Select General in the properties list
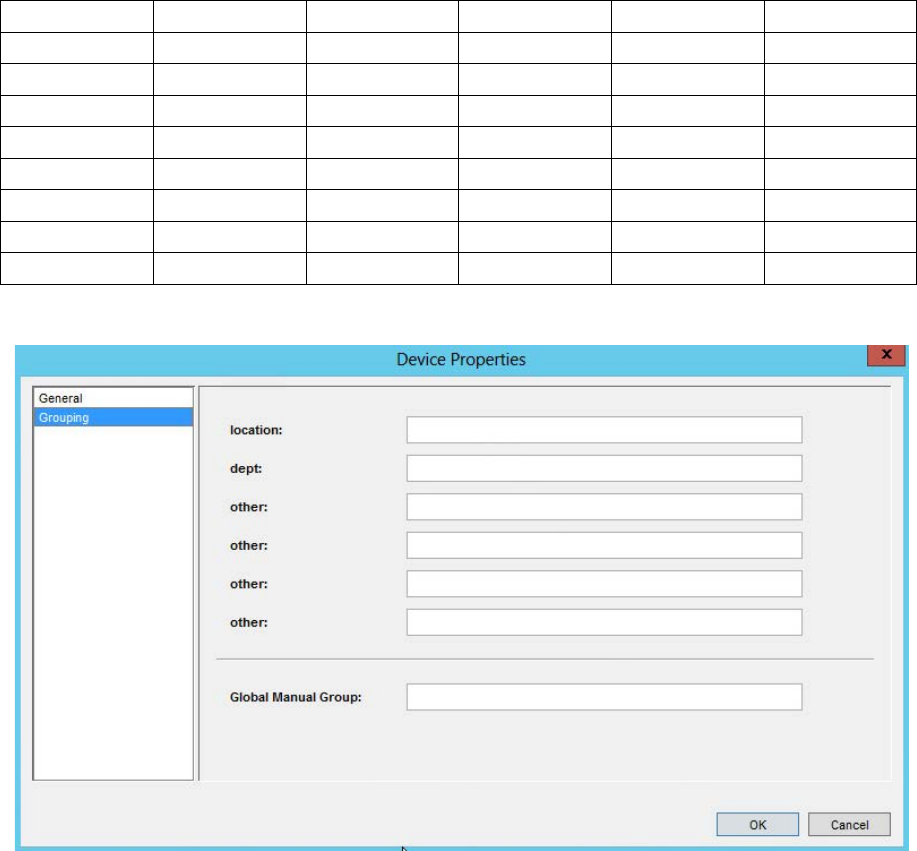The height and width of the screenshot is (851, 917). coord(61,398)
